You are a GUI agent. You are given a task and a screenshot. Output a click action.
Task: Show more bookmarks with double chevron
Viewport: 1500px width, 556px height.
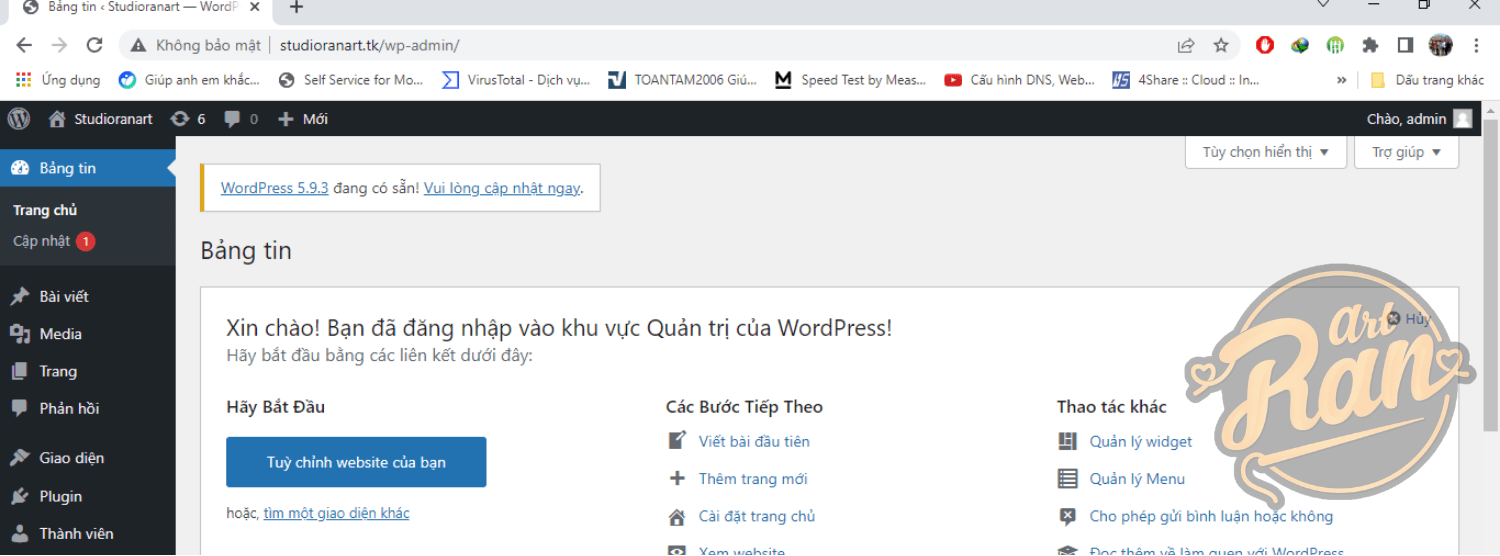(1341, 80)
